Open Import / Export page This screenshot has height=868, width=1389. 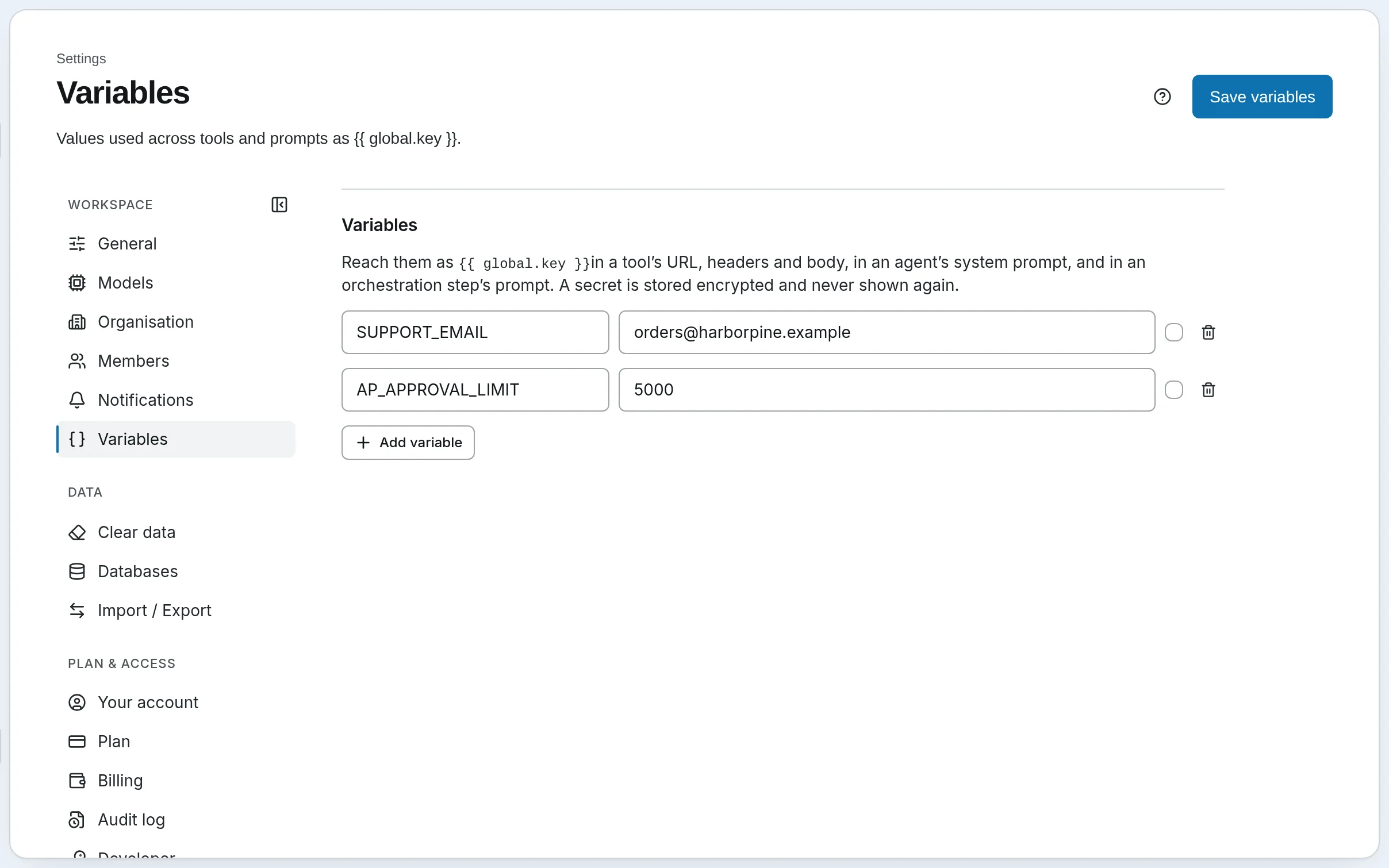(176, 610)
